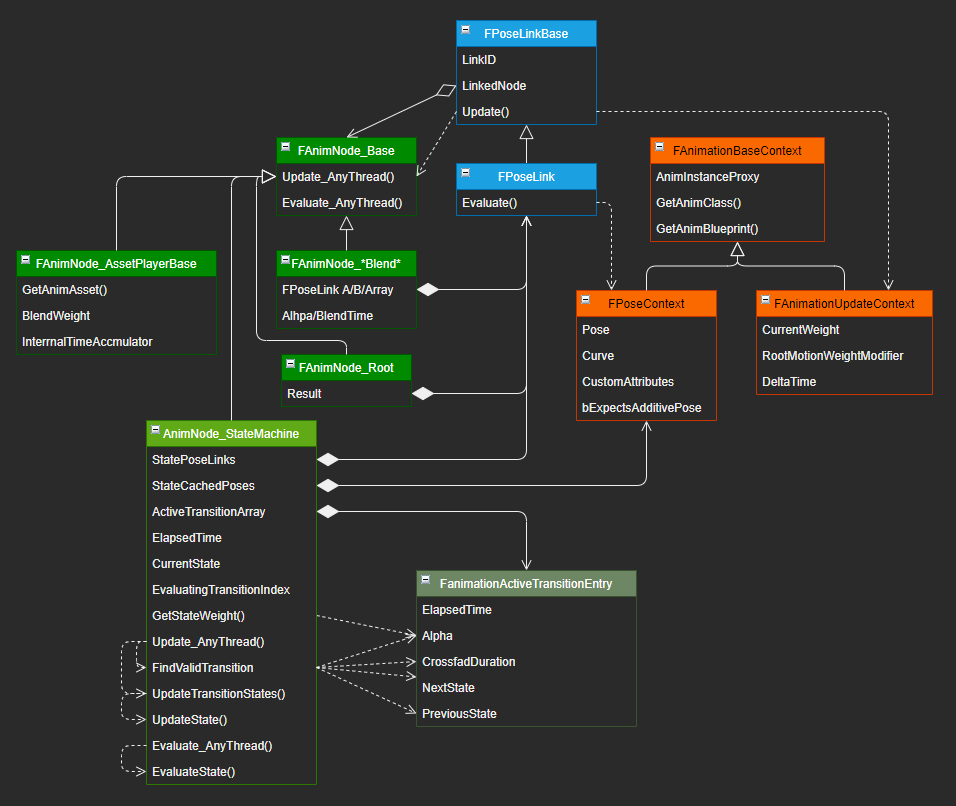Click the FindValidTransition method row

point(203,668)
